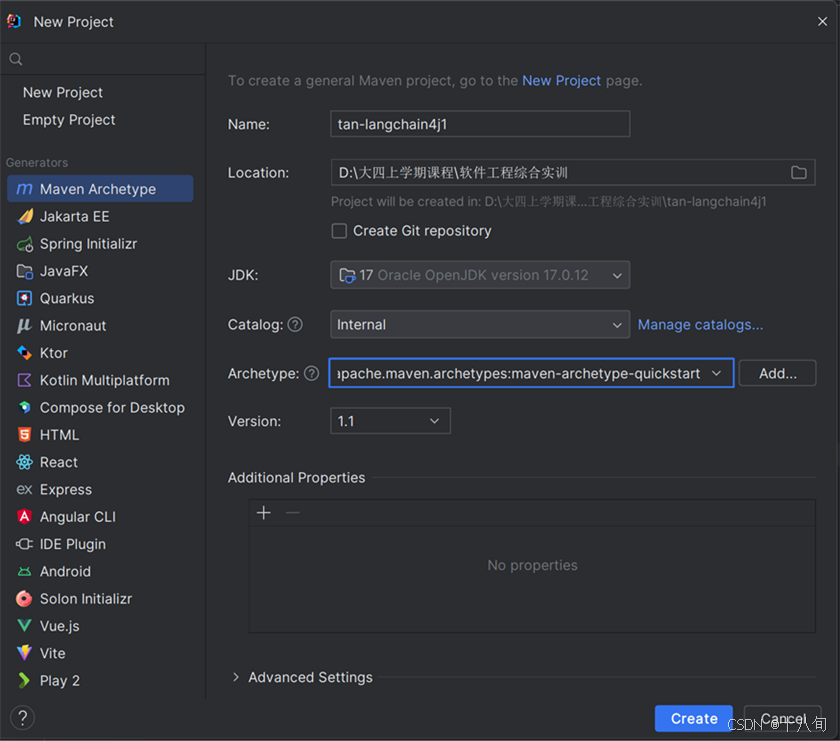Click the Kotlin Multiplatform icon
The image size is (840, 741).
25,380
